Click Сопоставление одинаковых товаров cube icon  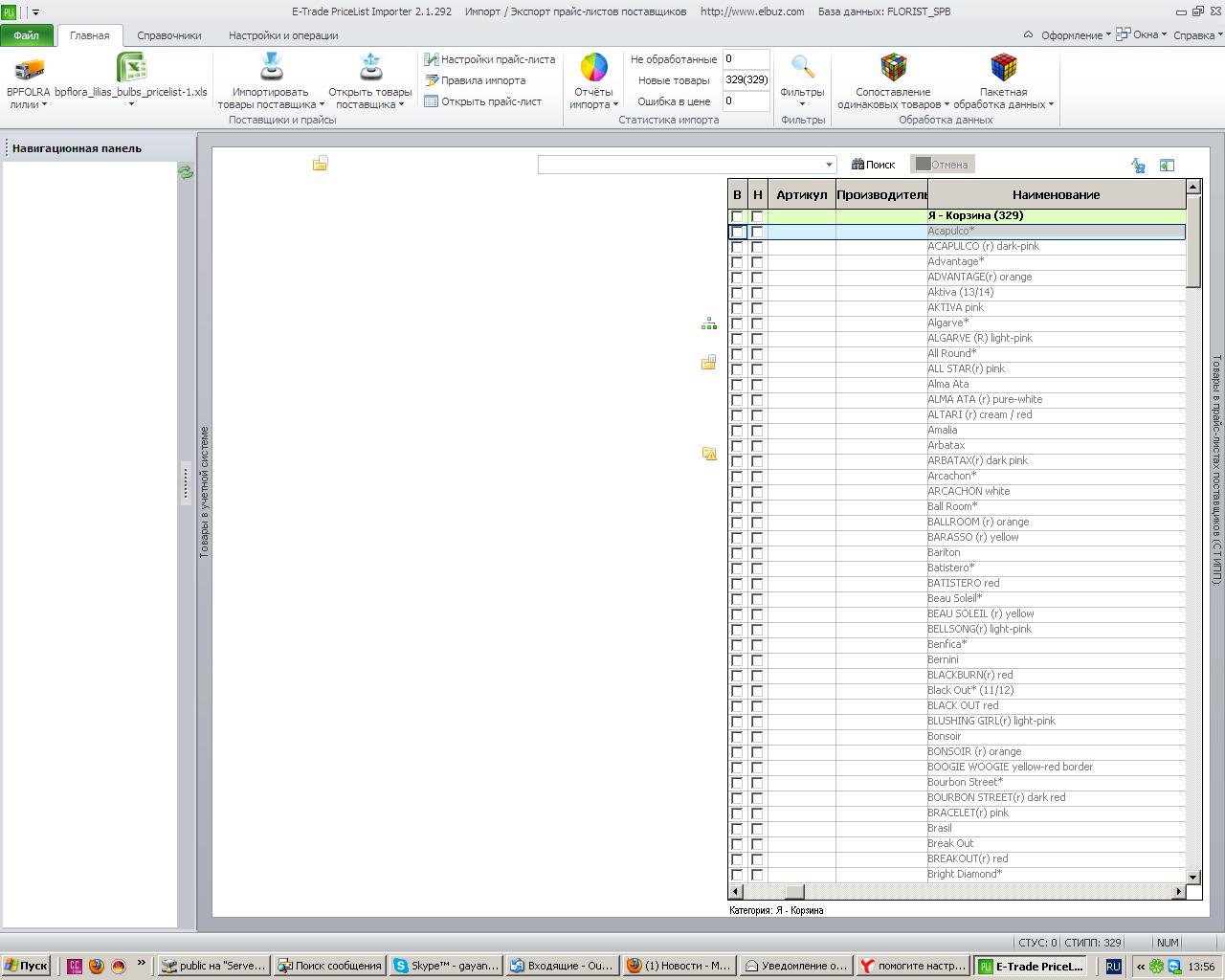click(893, 67)
